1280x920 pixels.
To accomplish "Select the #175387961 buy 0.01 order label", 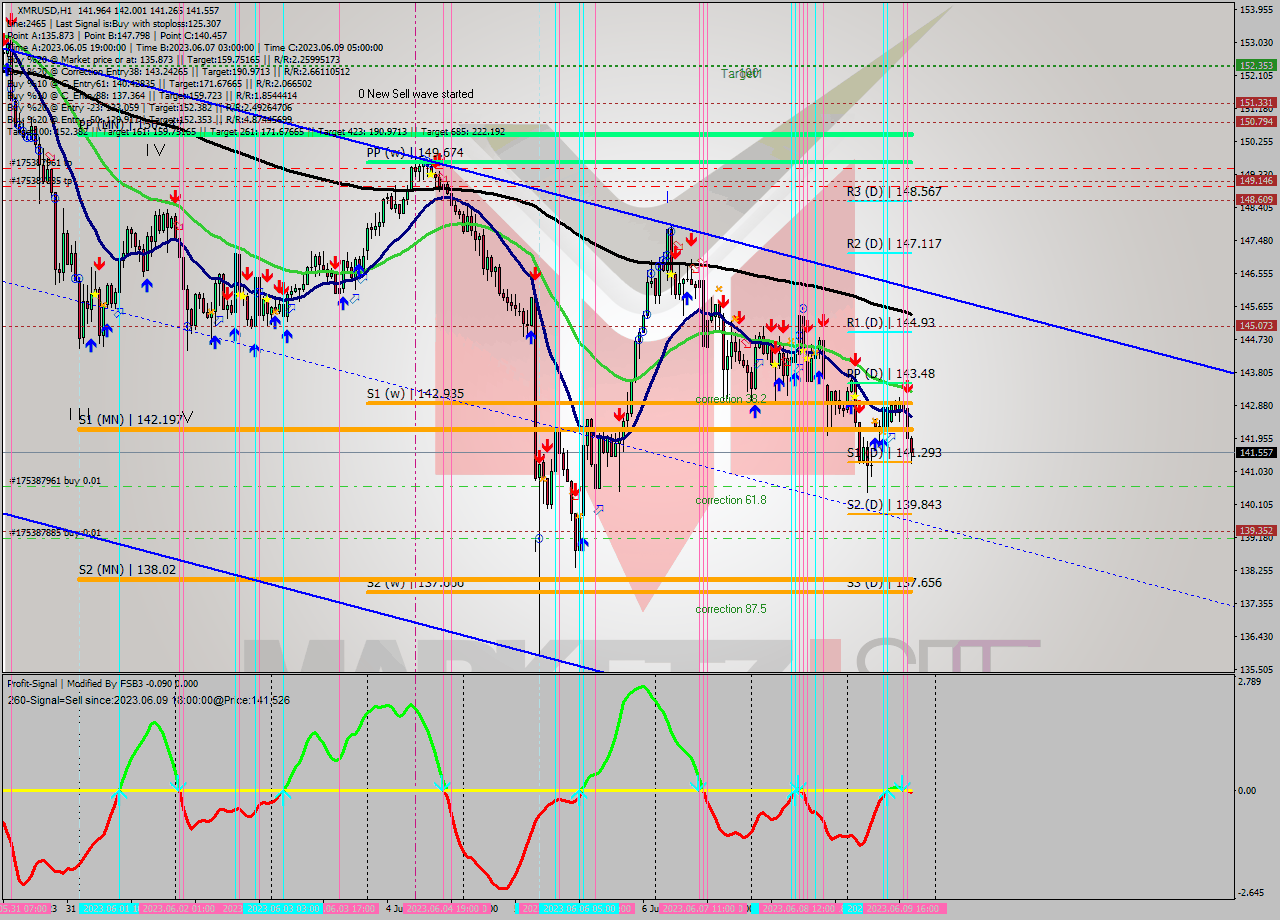I will (55, 481).
